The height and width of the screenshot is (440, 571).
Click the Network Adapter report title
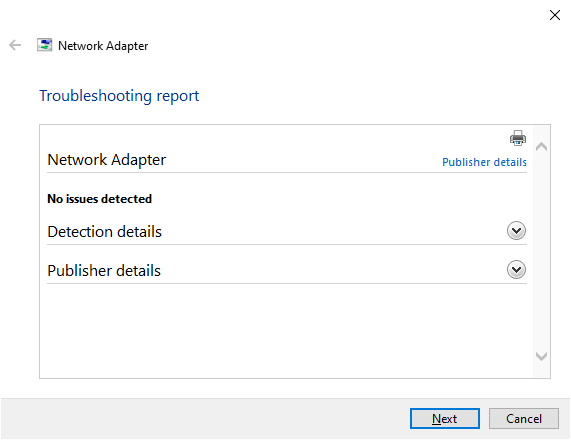107,160
